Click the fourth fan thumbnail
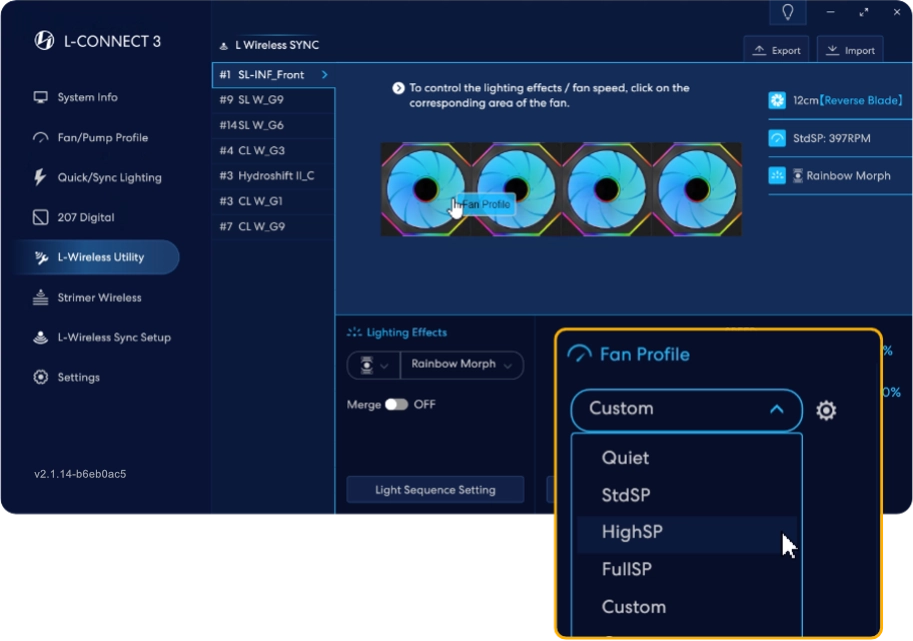This screenshot has height=641, width=913. click(696, 189)
